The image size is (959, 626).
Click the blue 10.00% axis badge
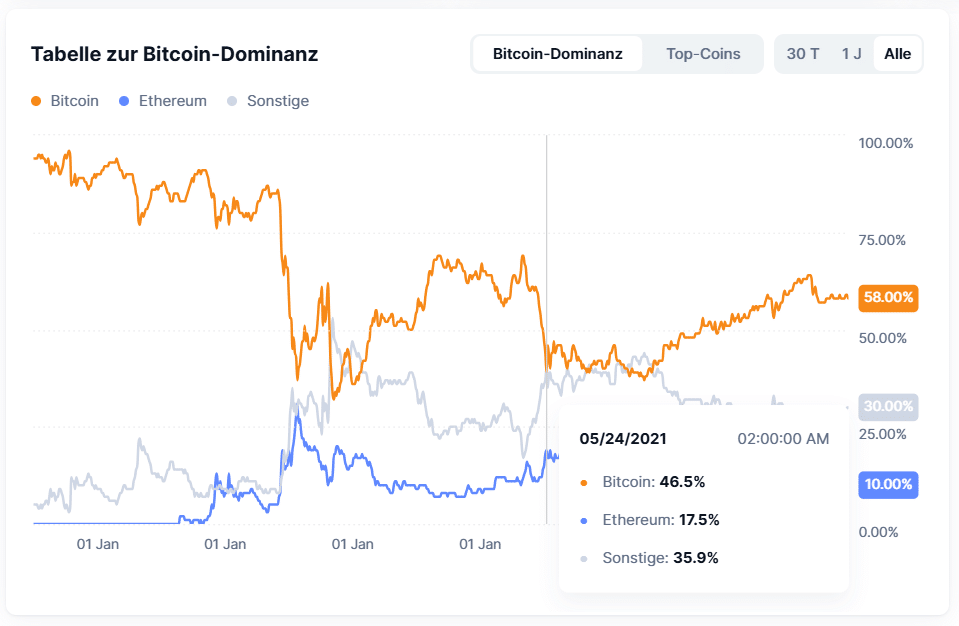pyautogui.click(x=887, y=485)
